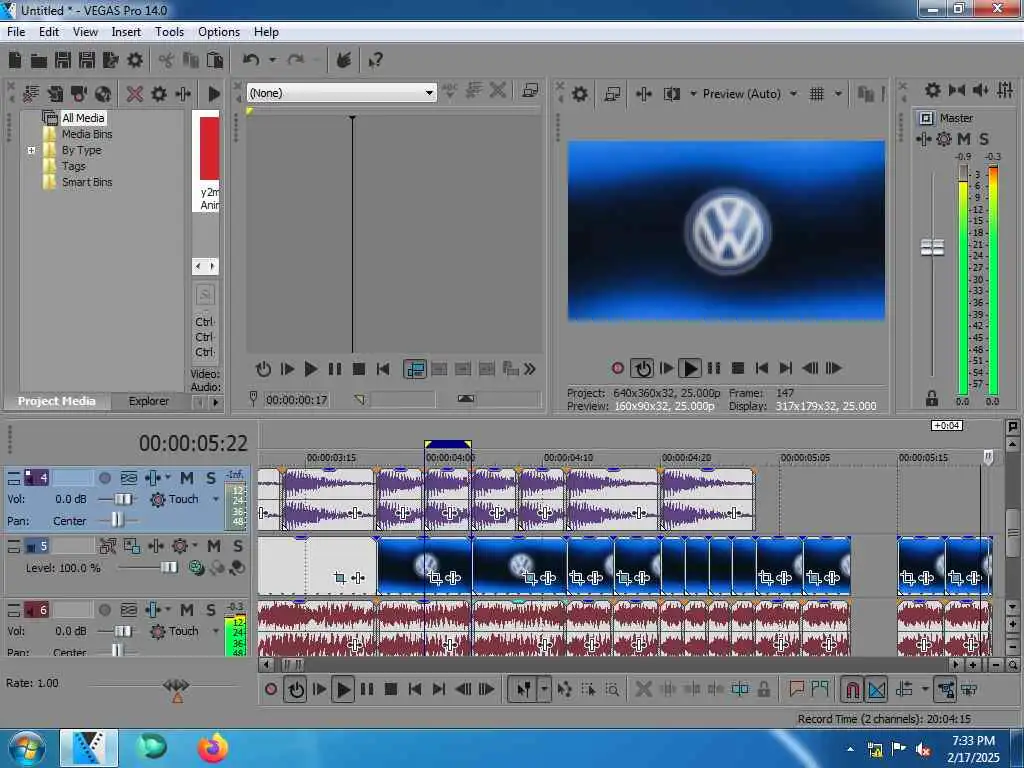The height and width of the screenshot is (768, 1024).
Task: Open track 6 Touch automation dropdown
Action: pyautogui.click(x=216, y=632)
